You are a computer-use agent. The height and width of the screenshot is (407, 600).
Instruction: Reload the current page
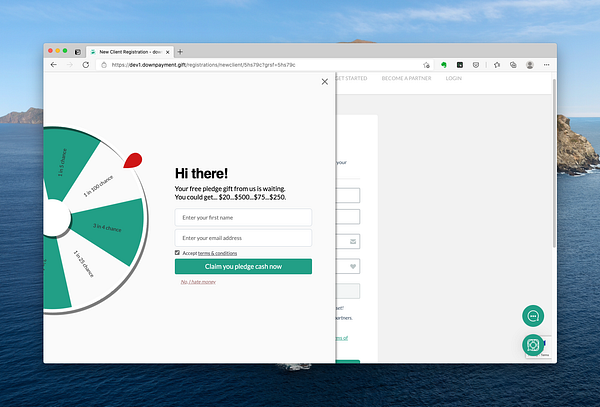pos(86,65)
